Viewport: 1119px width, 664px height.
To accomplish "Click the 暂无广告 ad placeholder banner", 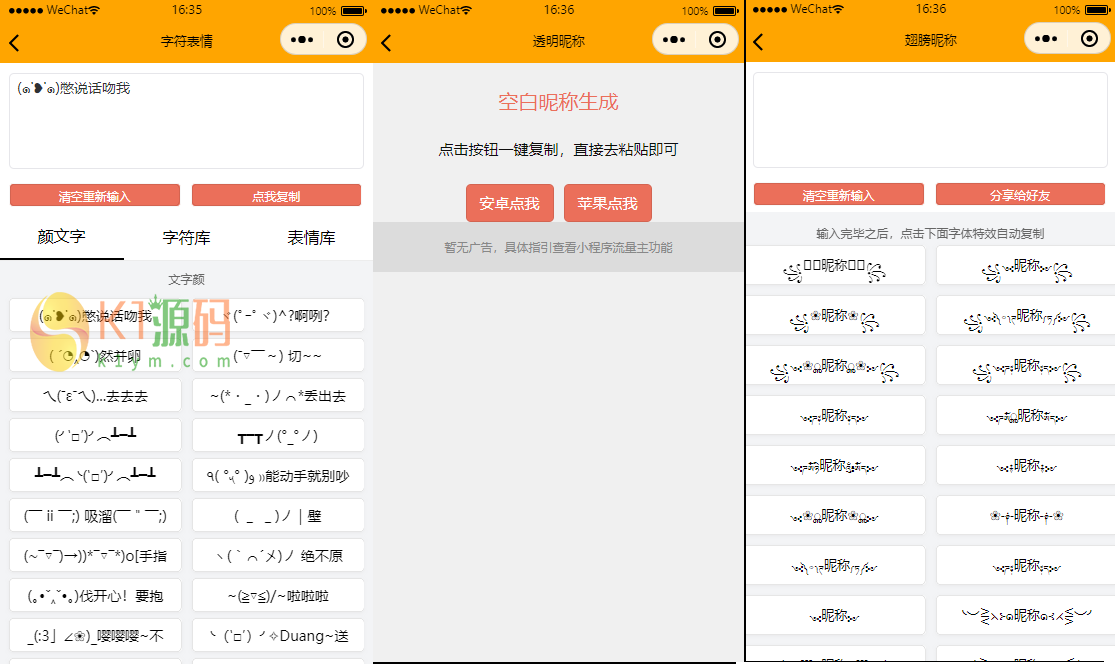I will tap(559, 247).
